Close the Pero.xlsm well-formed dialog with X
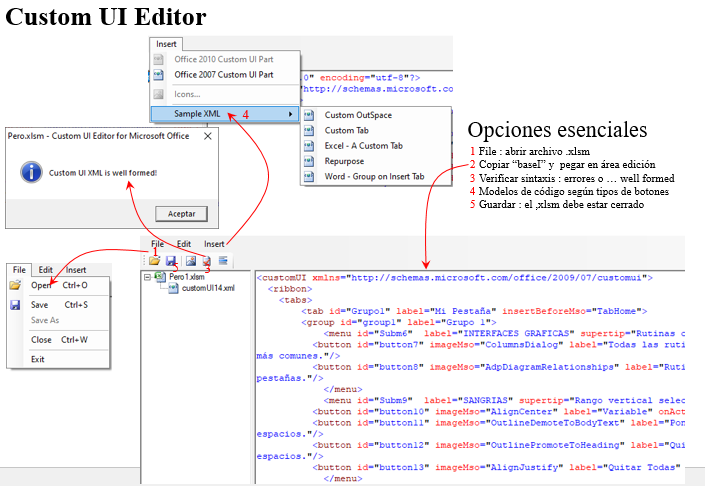 (x=208, y=136)
